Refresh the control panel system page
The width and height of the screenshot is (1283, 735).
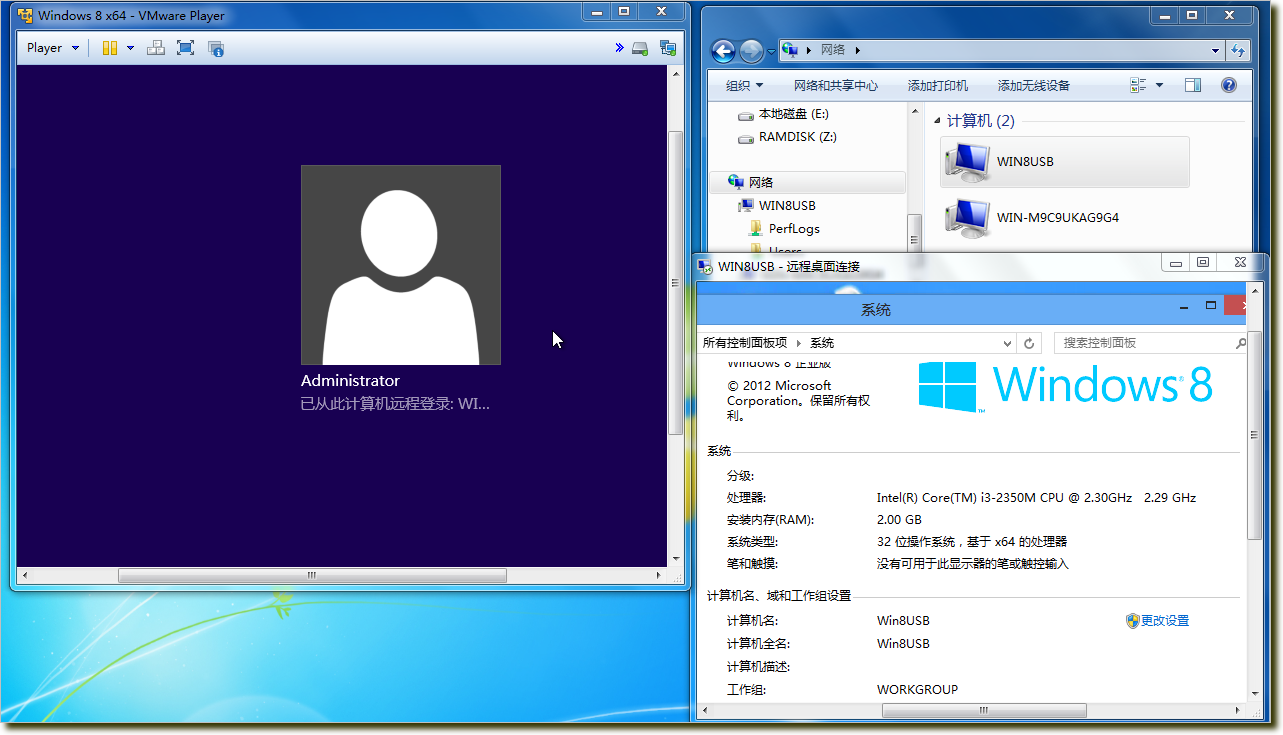pos(1030,343)
